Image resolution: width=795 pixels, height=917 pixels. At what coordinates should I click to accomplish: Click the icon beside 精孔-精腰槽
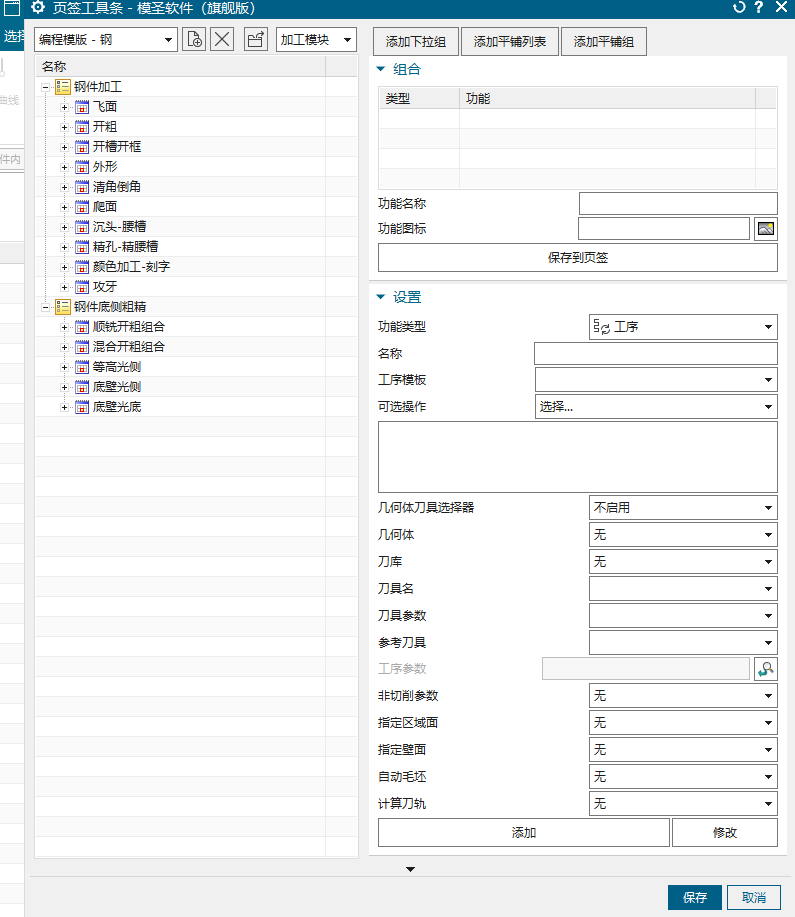[82, 247]
